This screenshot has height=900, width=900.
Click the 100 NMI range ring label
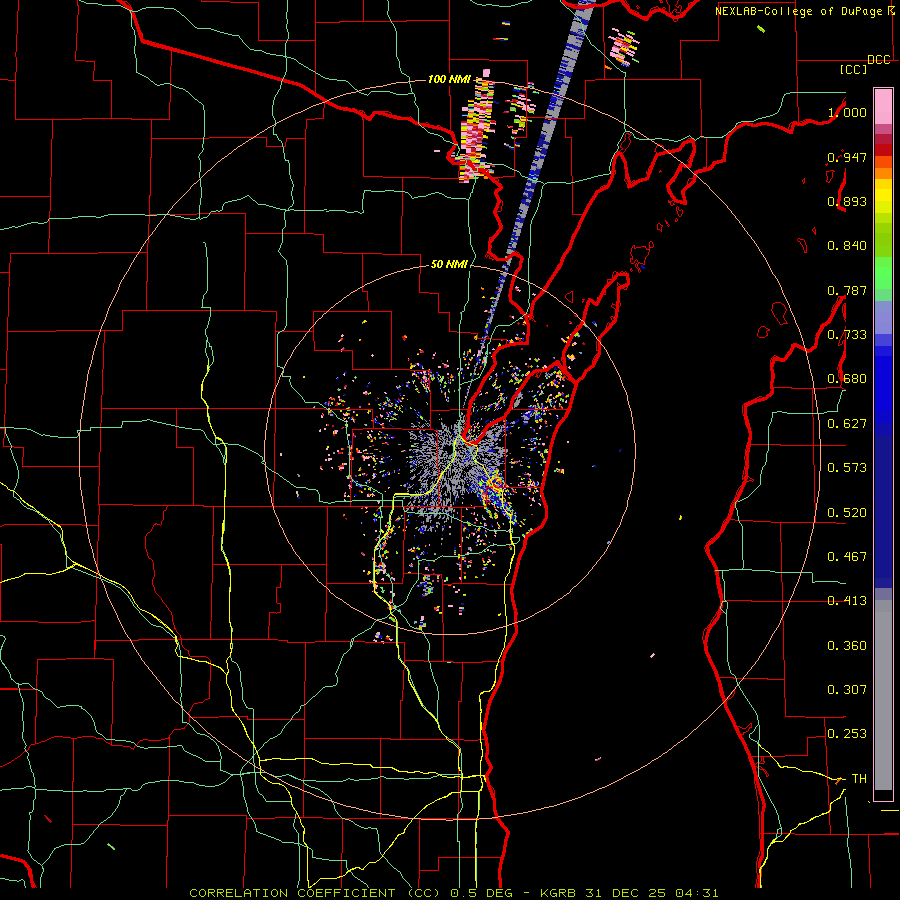pyautogui.click(x=449, y=79)
